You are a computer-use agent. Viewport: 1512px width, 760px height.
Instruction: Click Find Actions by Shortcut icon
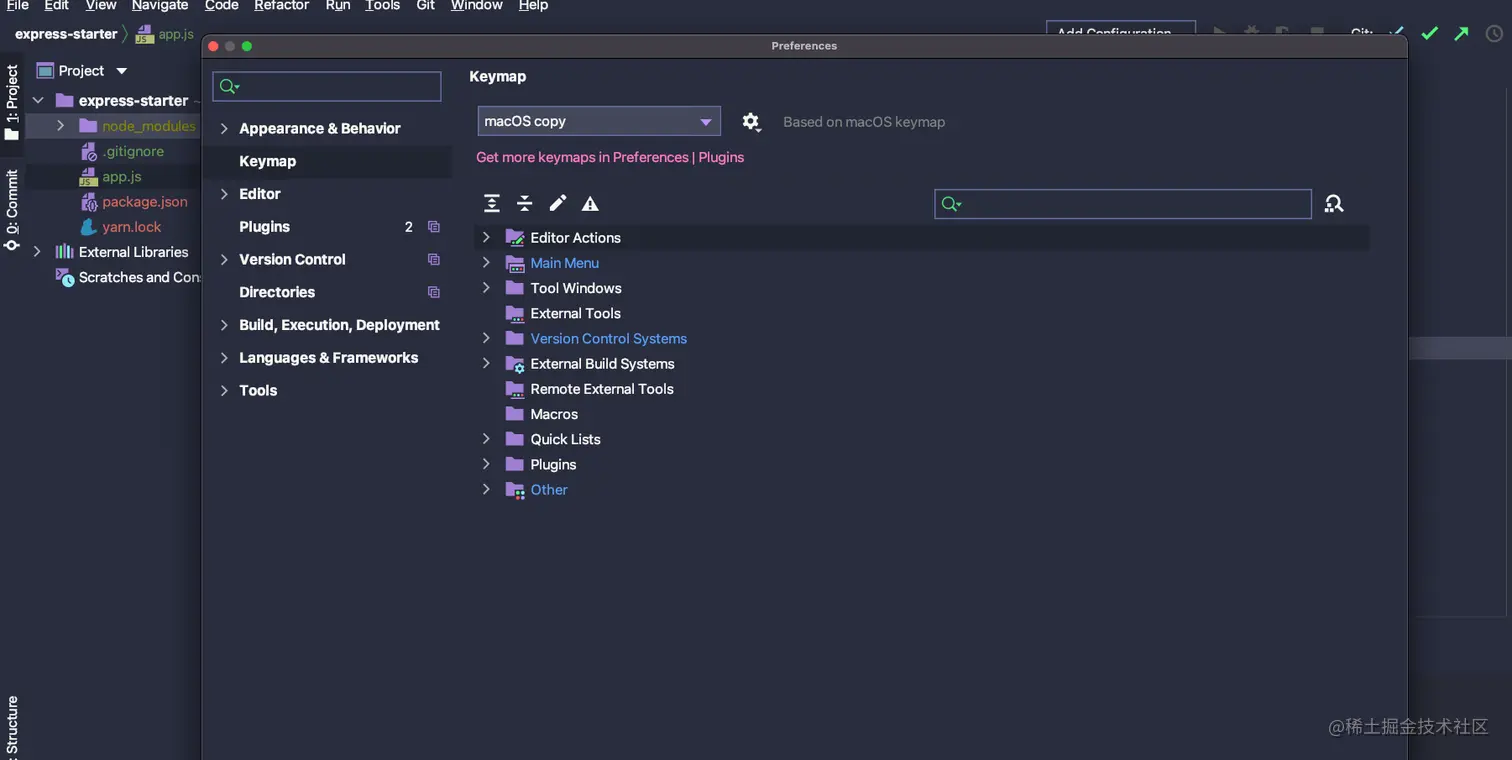coord(1334,204)
